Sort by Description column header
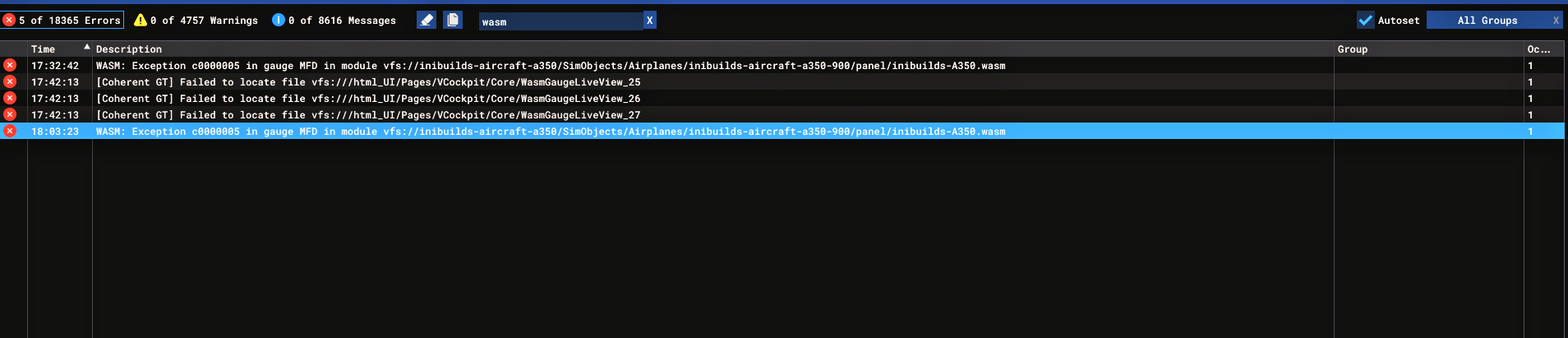The image size is (1568, 338). coord(129,49)
